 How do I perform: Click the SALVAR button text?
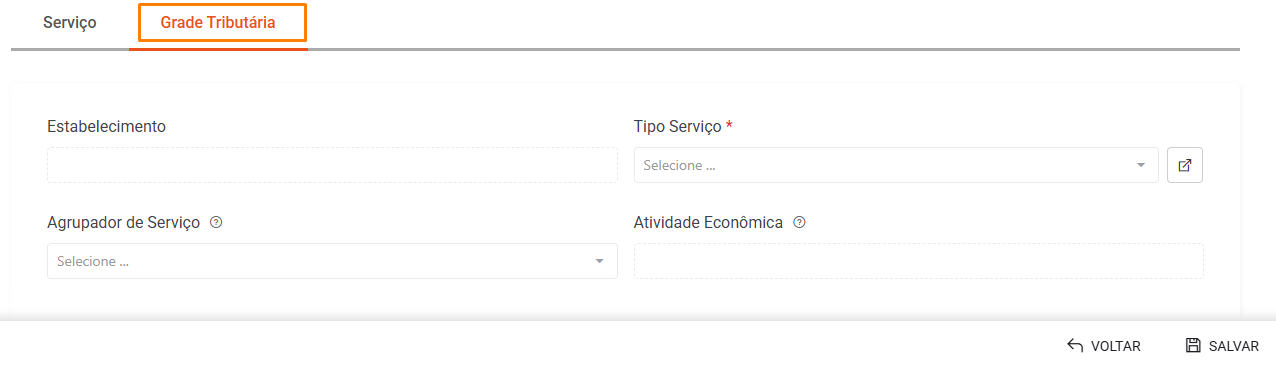click(1234, 346)
